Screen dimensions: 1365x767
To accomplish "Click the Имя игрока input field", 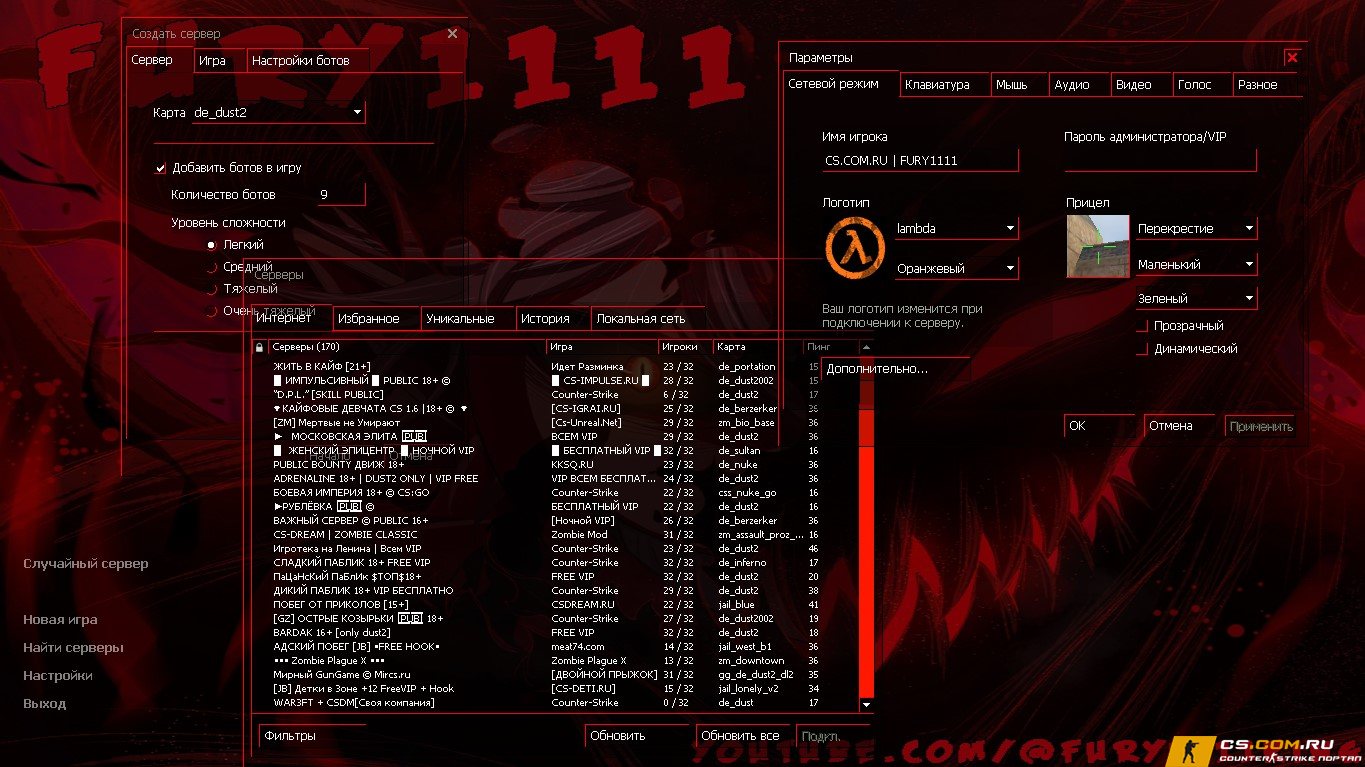I will pos(920,160).
